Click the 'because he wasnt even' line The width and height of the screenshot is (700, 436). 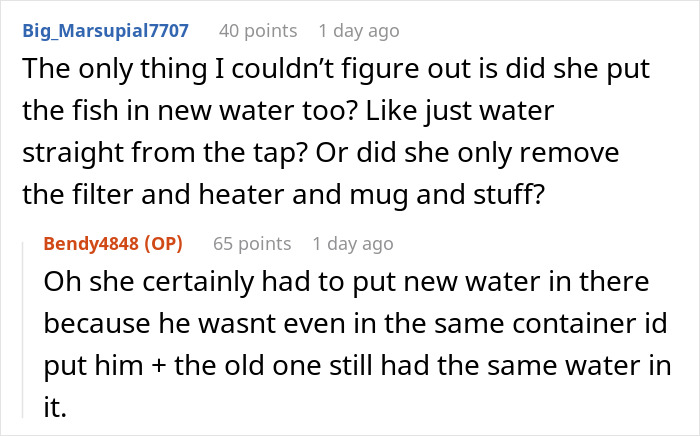click(x=355, y=324)
